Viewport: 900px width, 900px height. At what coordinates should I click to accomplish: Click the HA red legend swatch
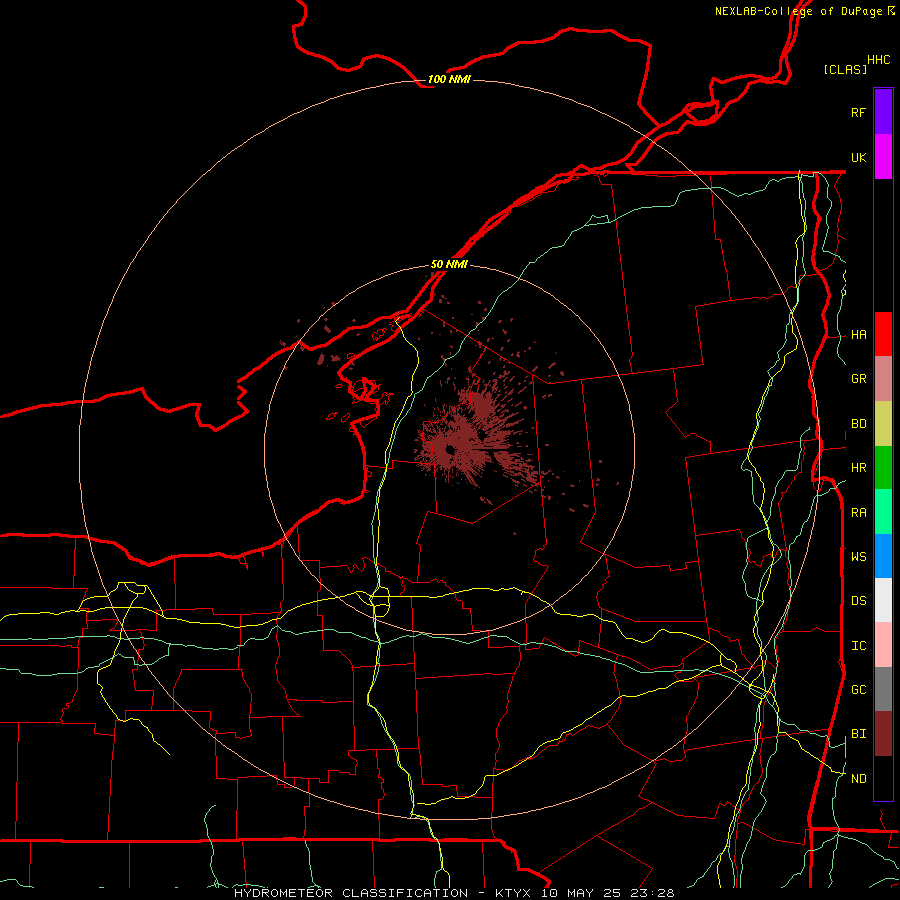(883, 334)
